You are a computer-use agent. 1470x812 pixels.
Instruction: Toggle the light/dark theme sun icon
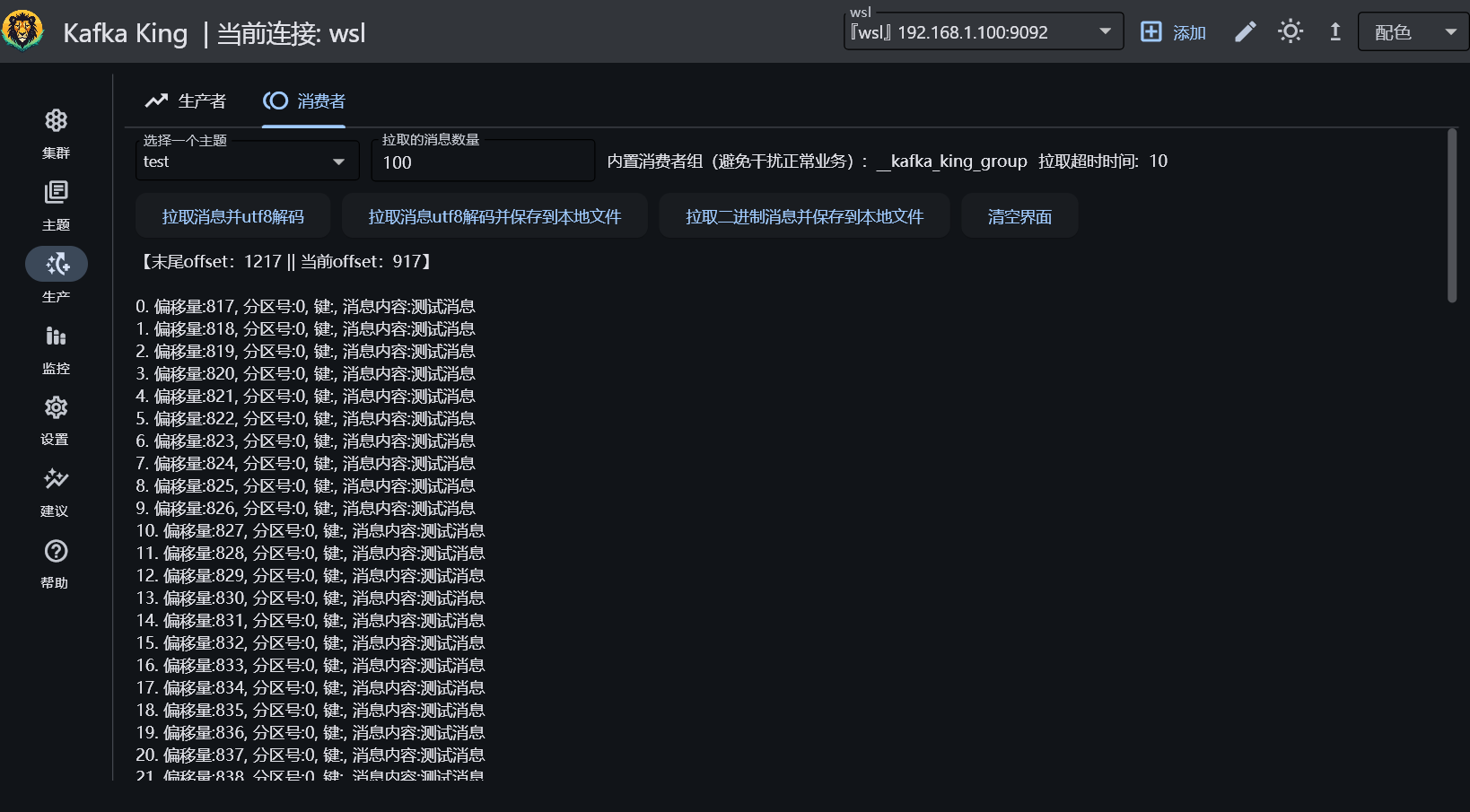1291,32
